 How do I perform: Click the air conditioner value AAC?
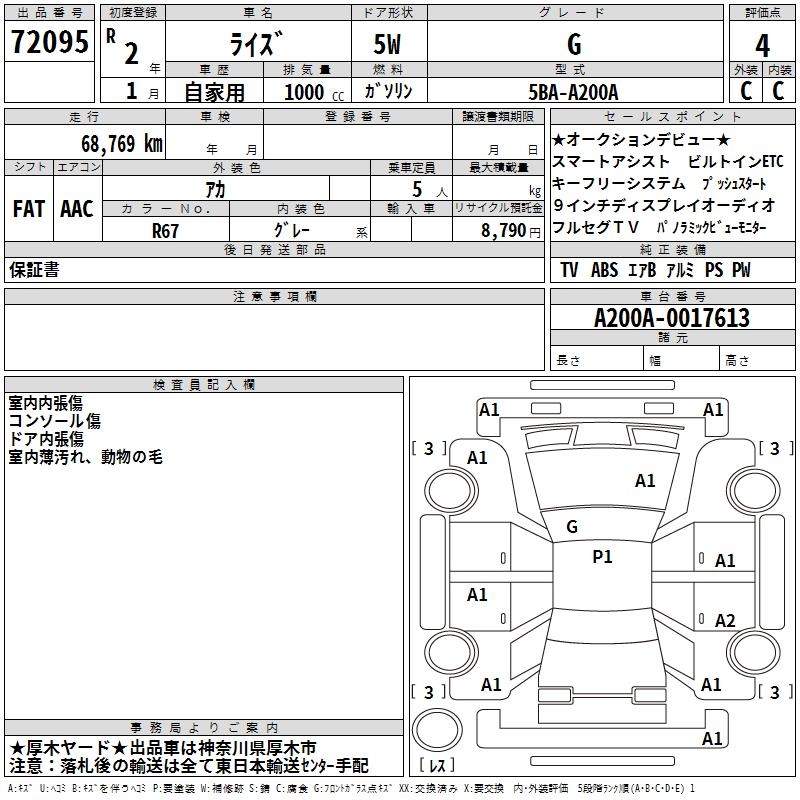coord(77,209)
